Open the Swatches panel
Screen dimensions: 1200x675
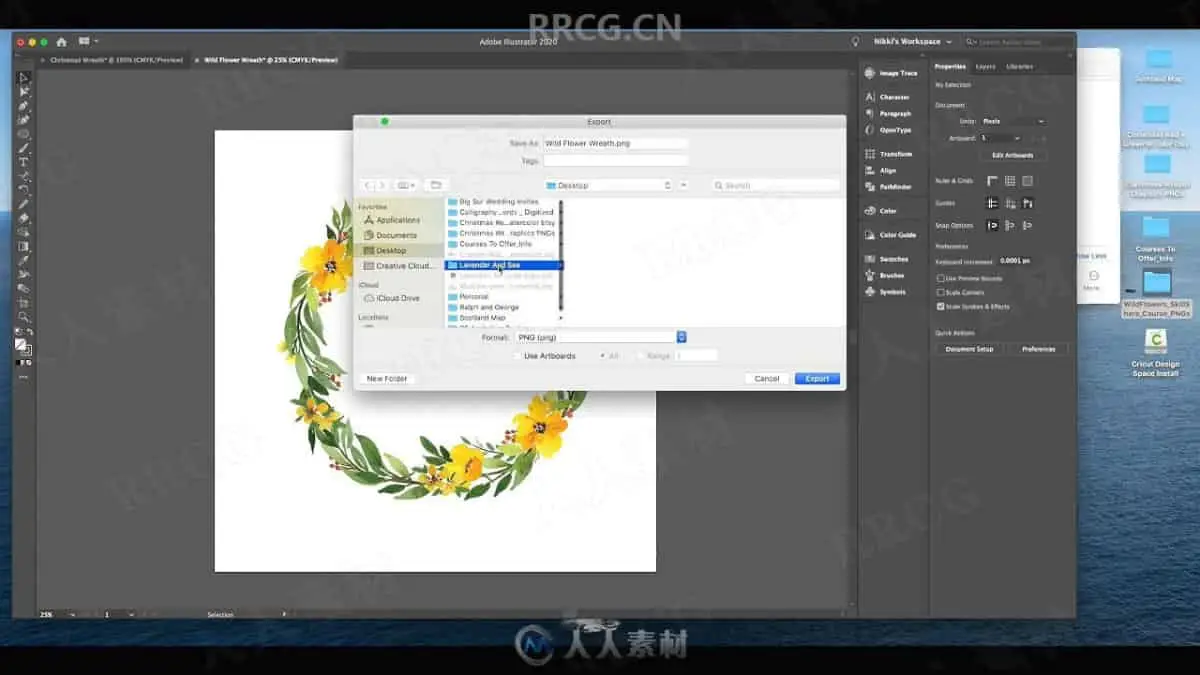(x=885, y=259)
